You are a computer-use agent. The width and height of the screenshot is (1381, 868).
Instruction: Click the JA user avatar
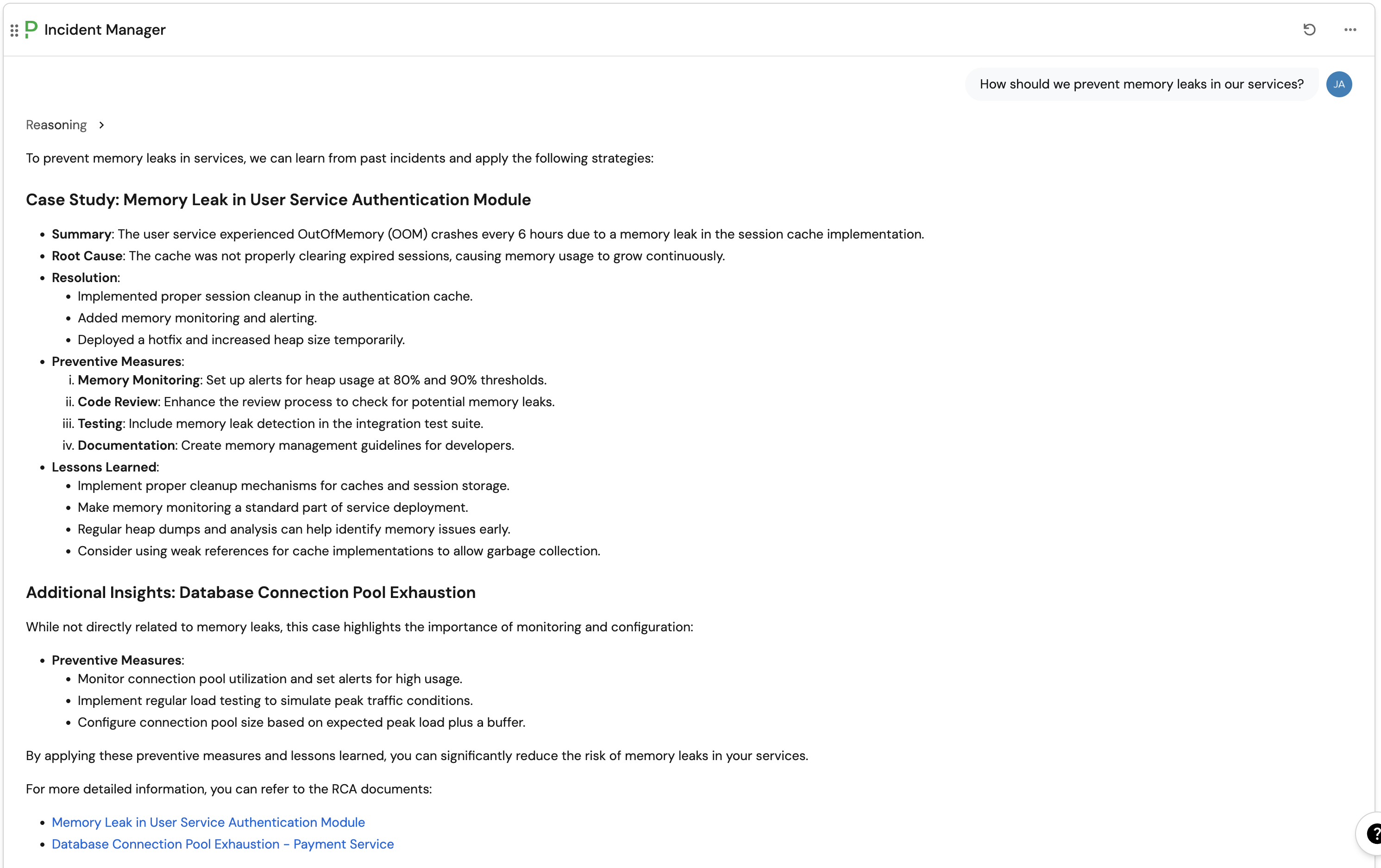1338,84
